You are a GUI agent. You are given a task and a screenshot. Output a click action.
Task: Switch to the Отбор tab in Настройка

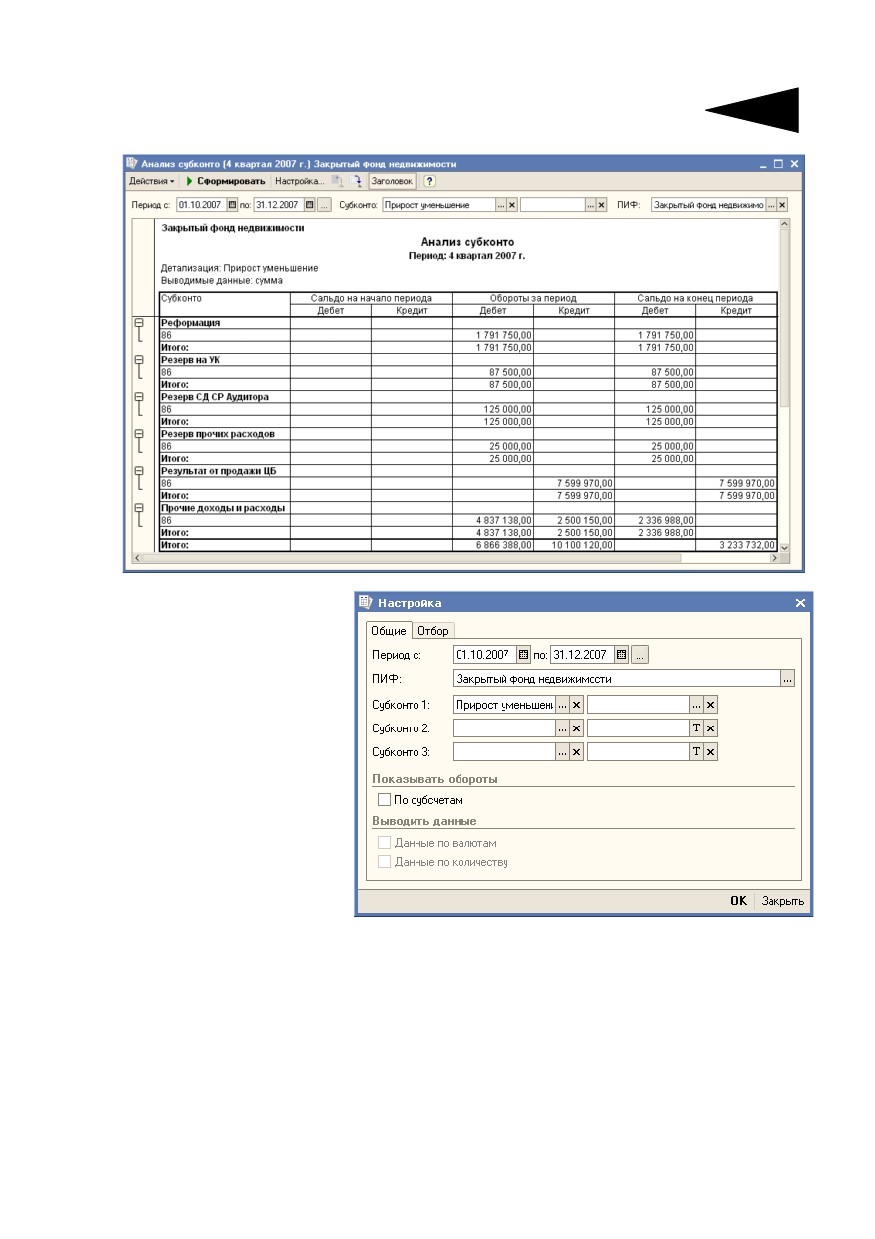coord(433,630)
